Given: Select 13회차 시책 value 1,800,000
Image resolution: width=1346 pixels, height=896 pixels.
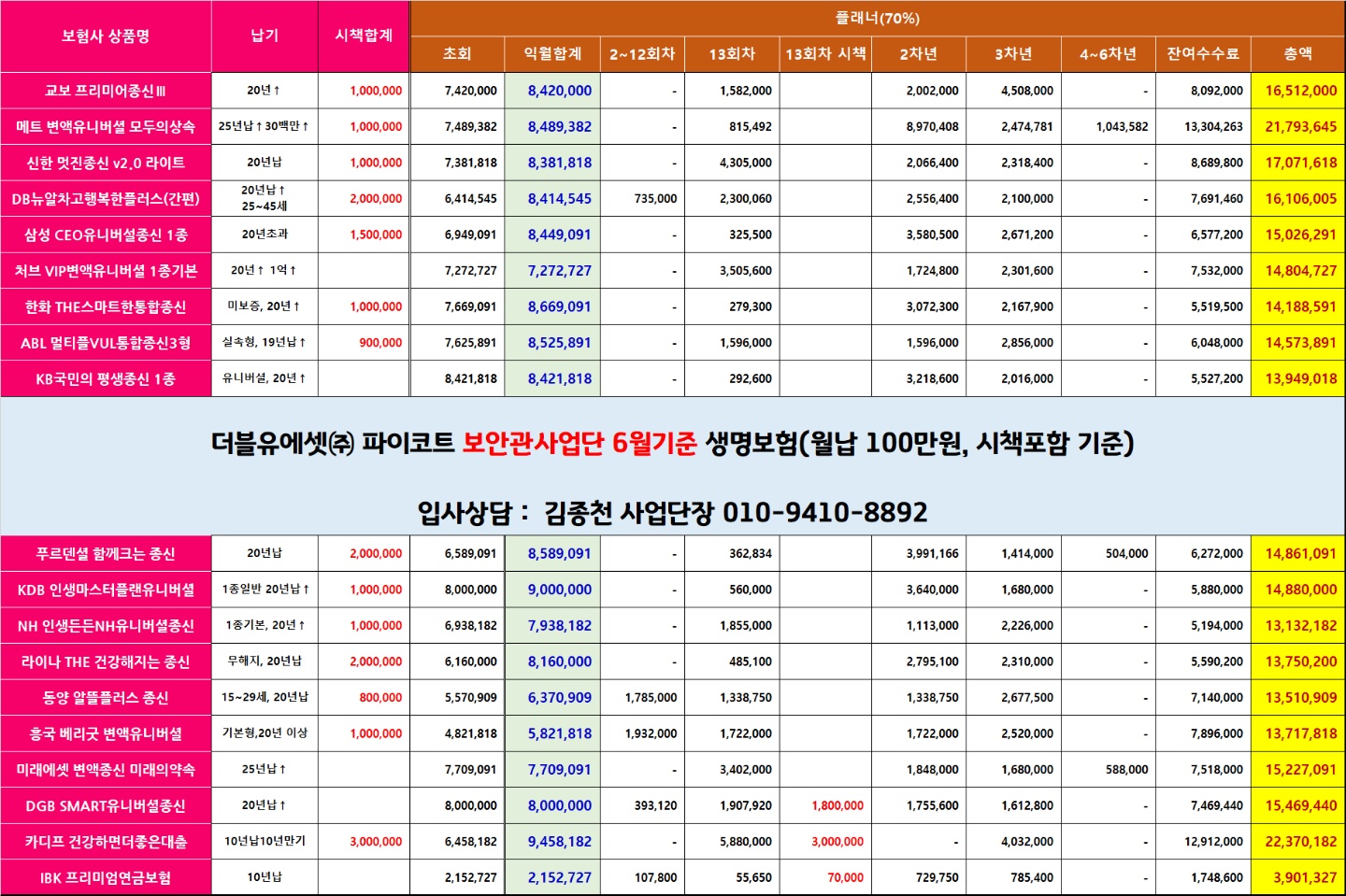Looking at the screenshot, I should pyautogui.click(x=838, y=805).
